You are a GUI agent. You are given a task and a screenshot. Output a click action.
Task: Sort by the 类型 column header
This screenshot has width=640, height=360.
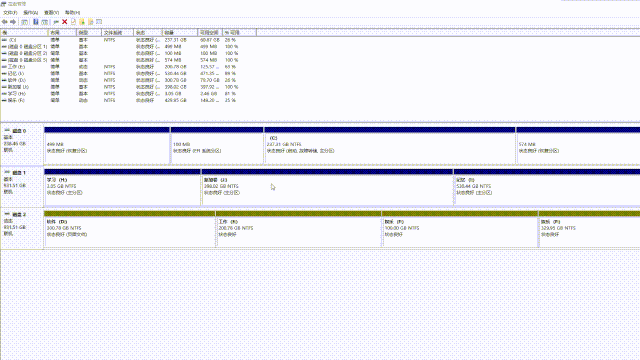[x=89, y=32]
